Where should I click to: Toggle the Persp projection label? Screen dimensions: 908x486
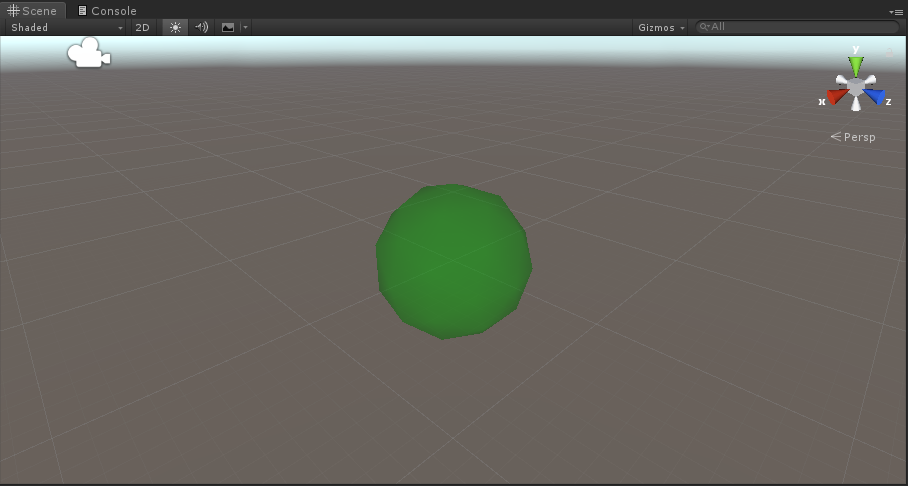853,137
